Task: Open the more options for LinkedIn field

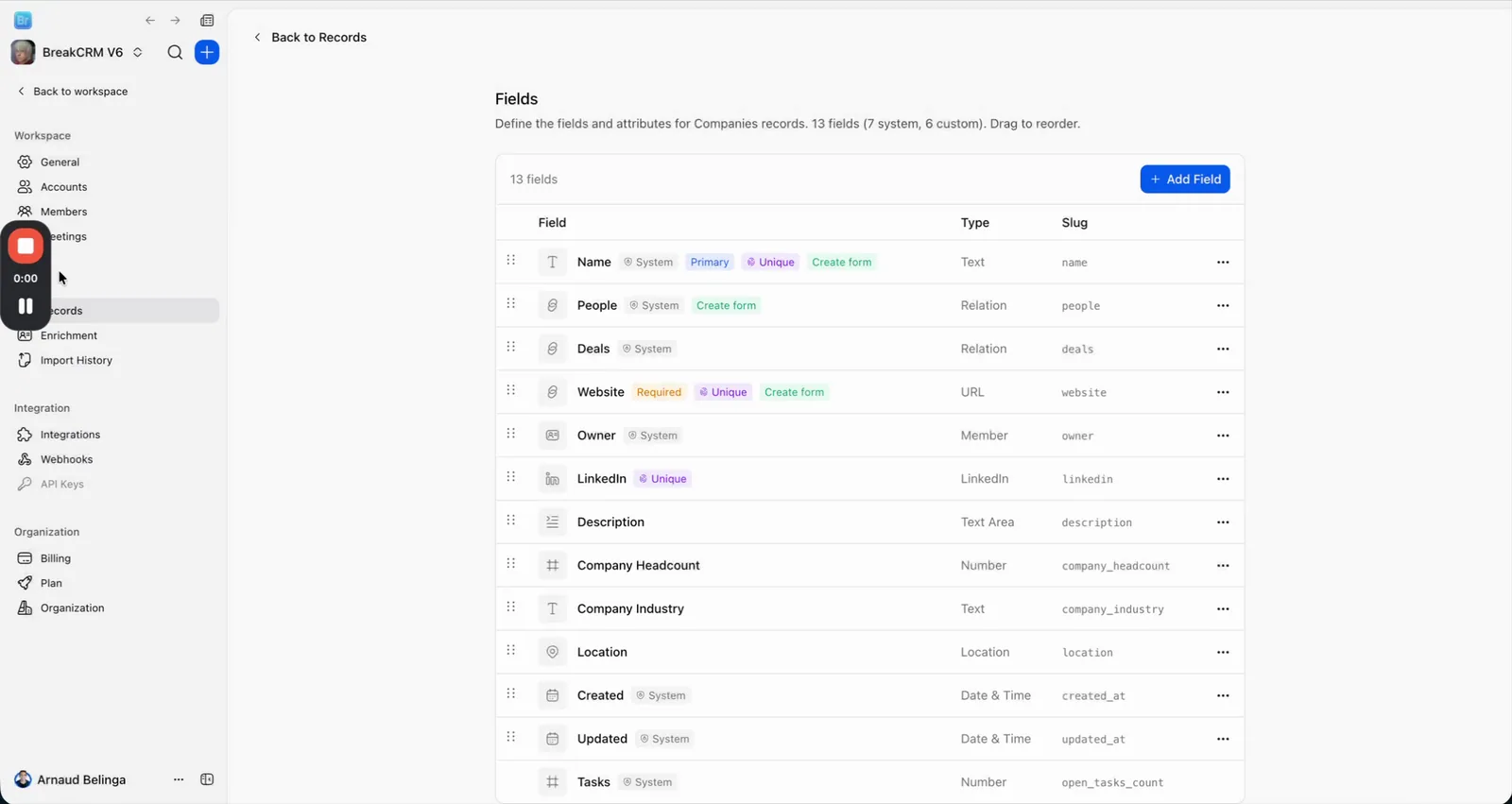Action: (x=1223, y=479)
